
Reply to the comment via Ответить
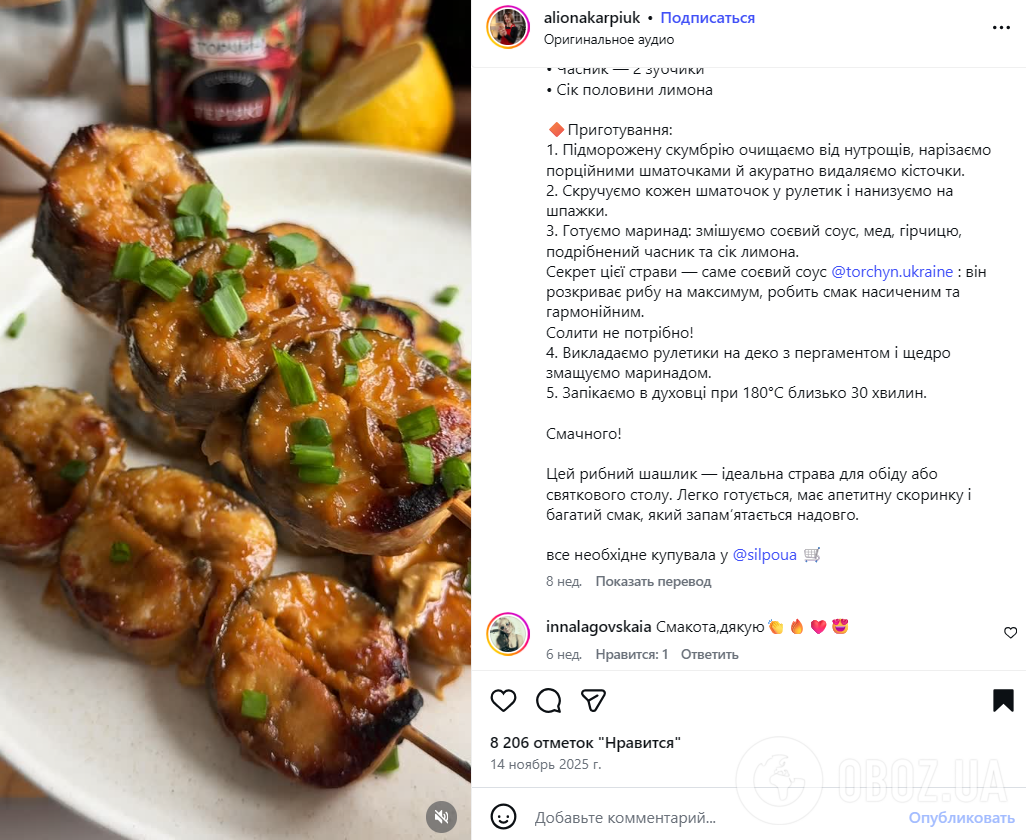point(709,654)
